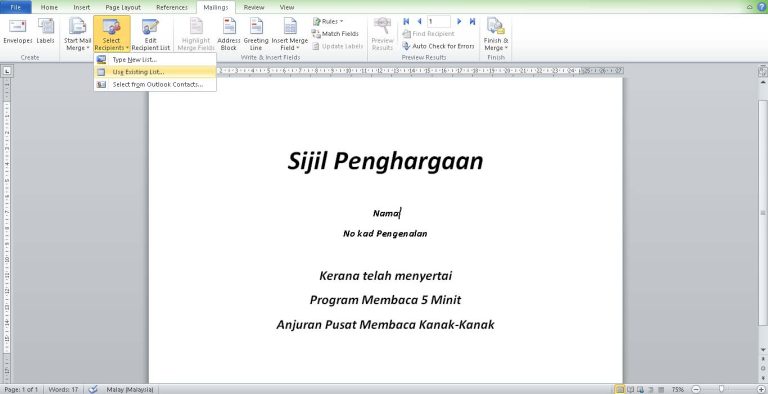Open Word Help question mark icon
Viewport: 768px width, 394px height.
(762, 7)
